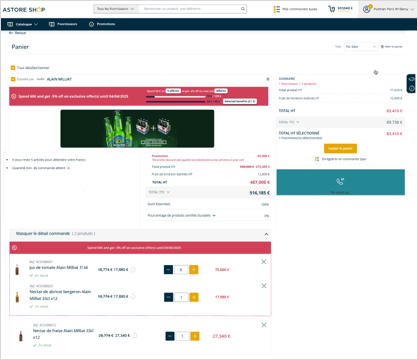Open the cart icon in the header

click(332, 9)
